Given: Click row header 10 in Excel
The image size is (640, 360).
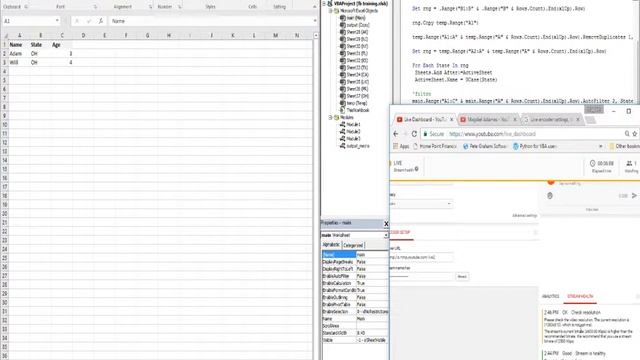Looking at the screenshot, I should click(x=4, y=125).
